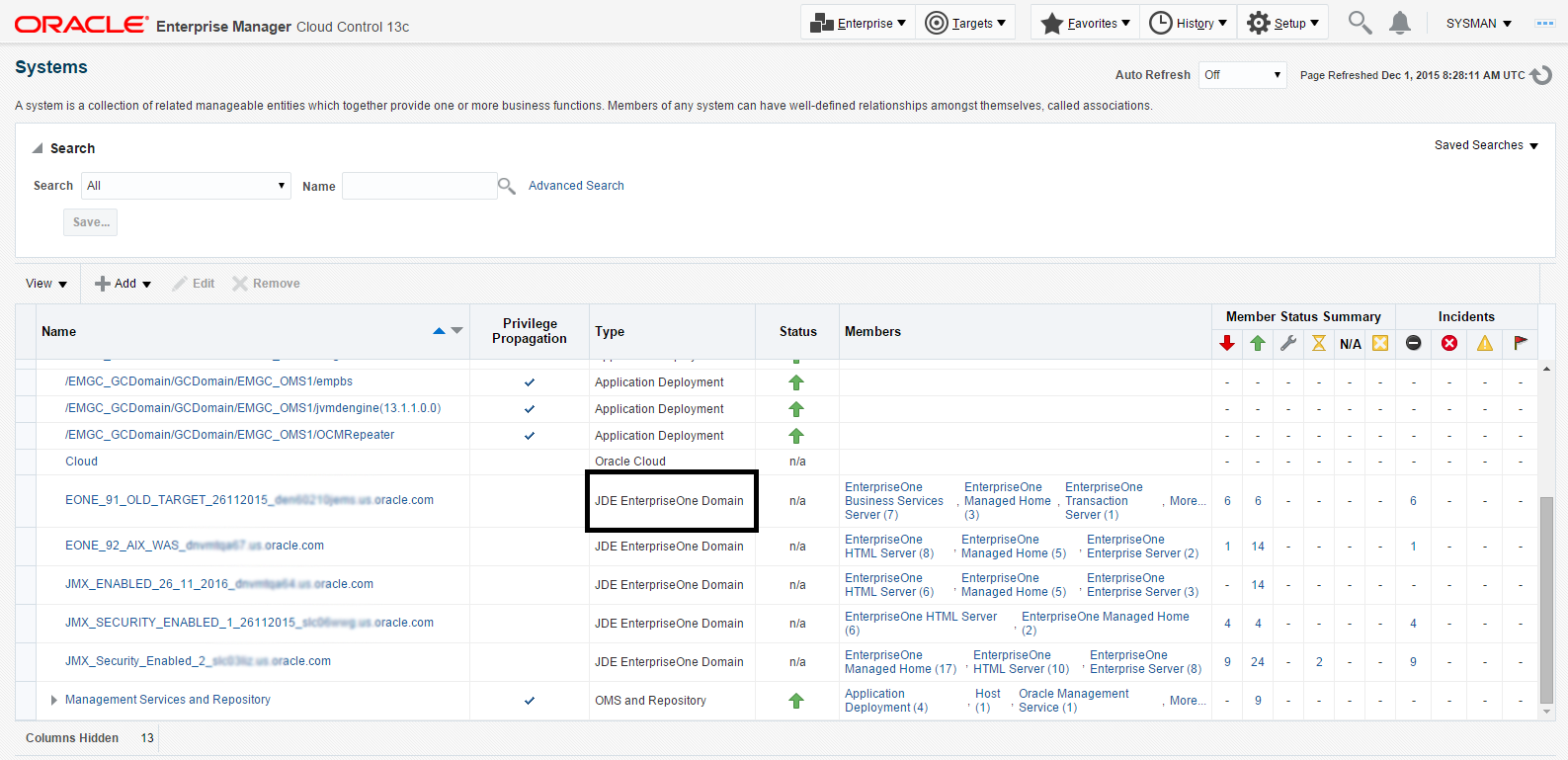Click More... in Management Services row
The image size is (1568, 760).
pyautogui.click(x=1188, y=701)
